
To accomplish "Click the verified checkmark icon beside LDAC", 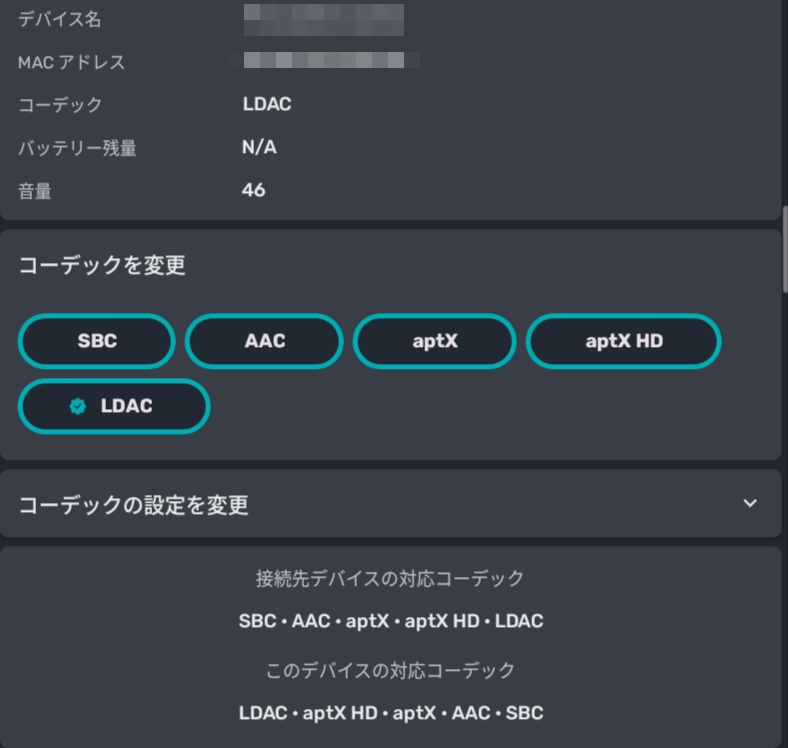I will pyautogui.click(x=77, y=406).
